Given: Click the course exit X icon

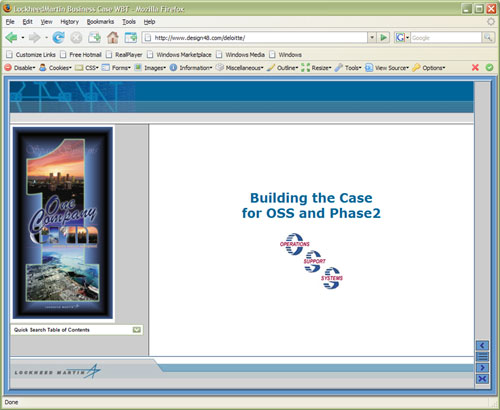Looking at the screenshot, I should coord(482,379).
